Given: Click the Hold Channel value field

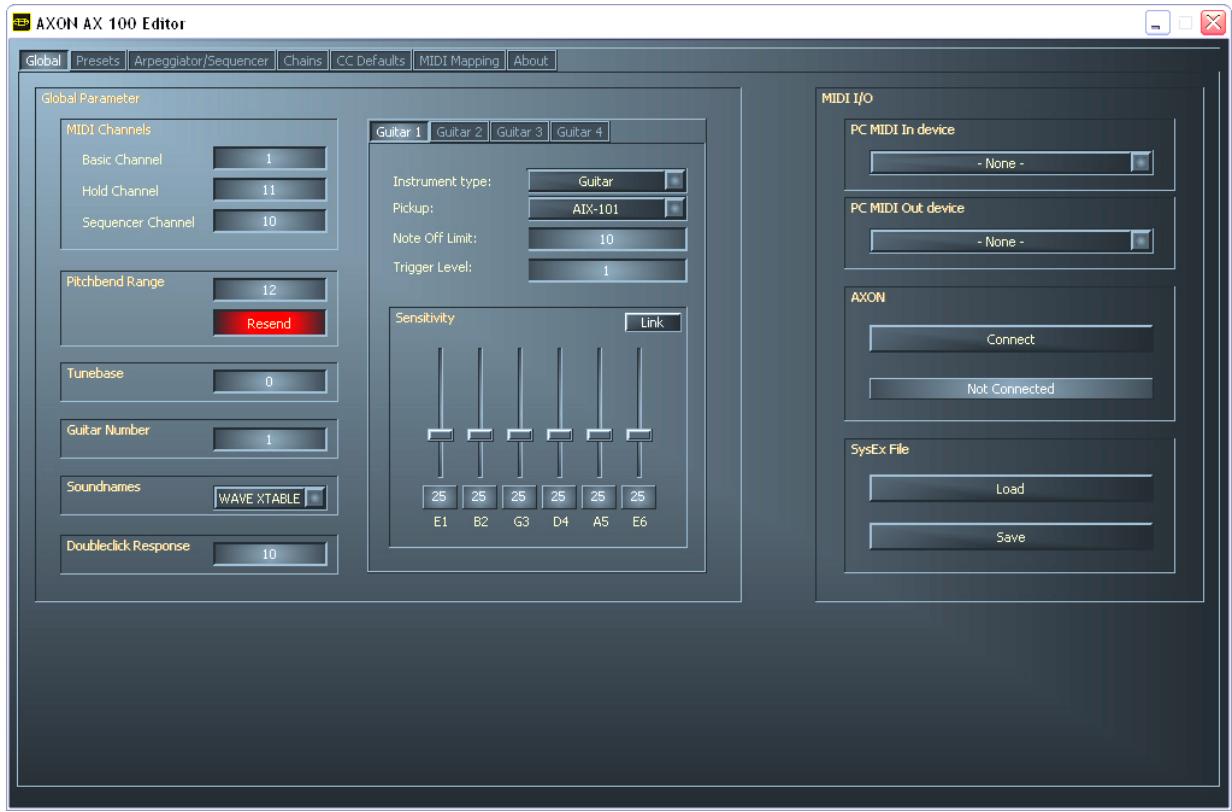Looking at the screenshot, I should [270, 190].
